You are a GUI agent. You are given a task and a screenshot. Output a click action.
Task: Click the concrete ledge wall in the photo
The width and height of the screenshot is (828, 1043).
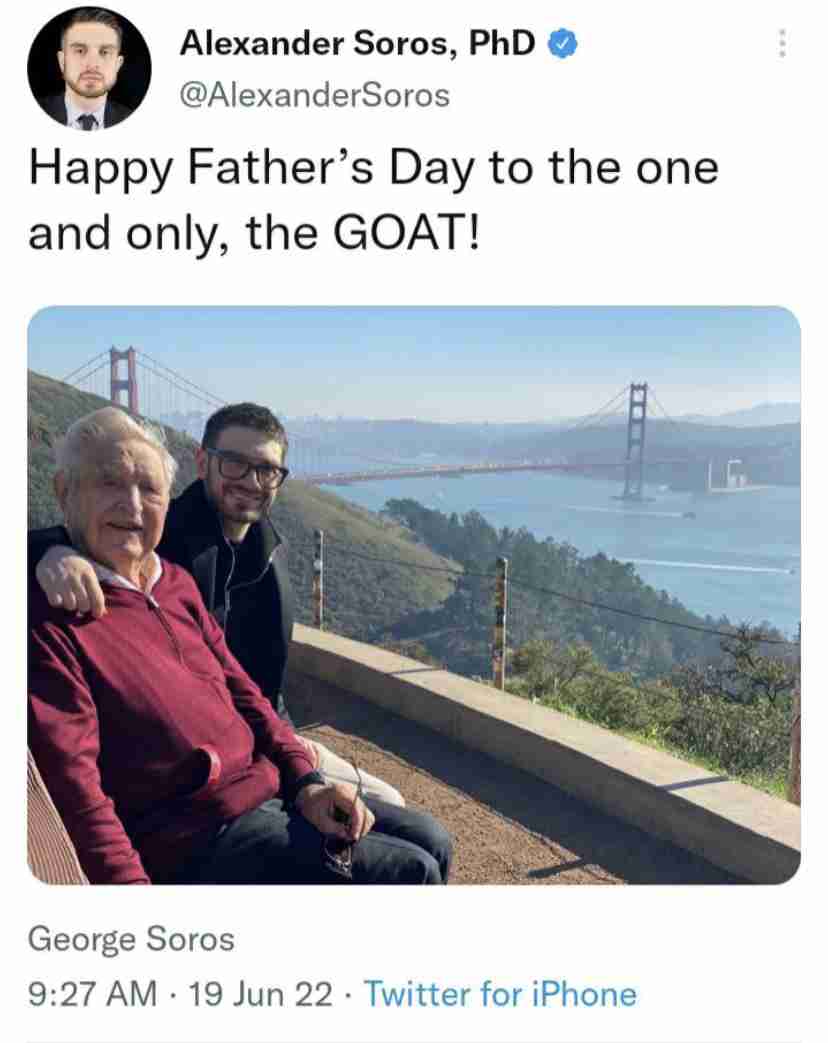click(x=545, y=725)
